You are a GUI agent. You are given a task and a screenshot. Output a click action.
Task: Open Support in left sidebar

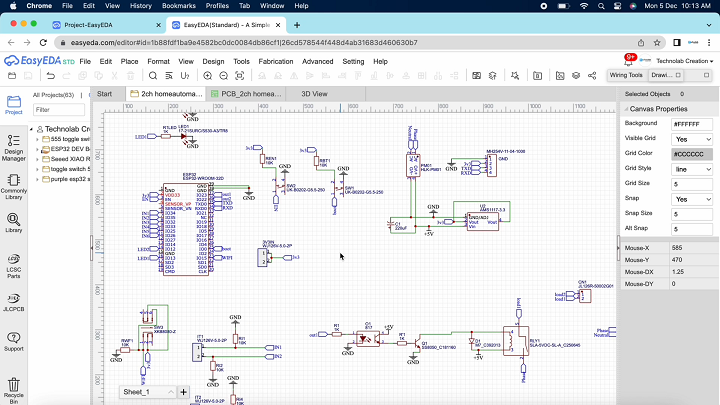(14, 342)
